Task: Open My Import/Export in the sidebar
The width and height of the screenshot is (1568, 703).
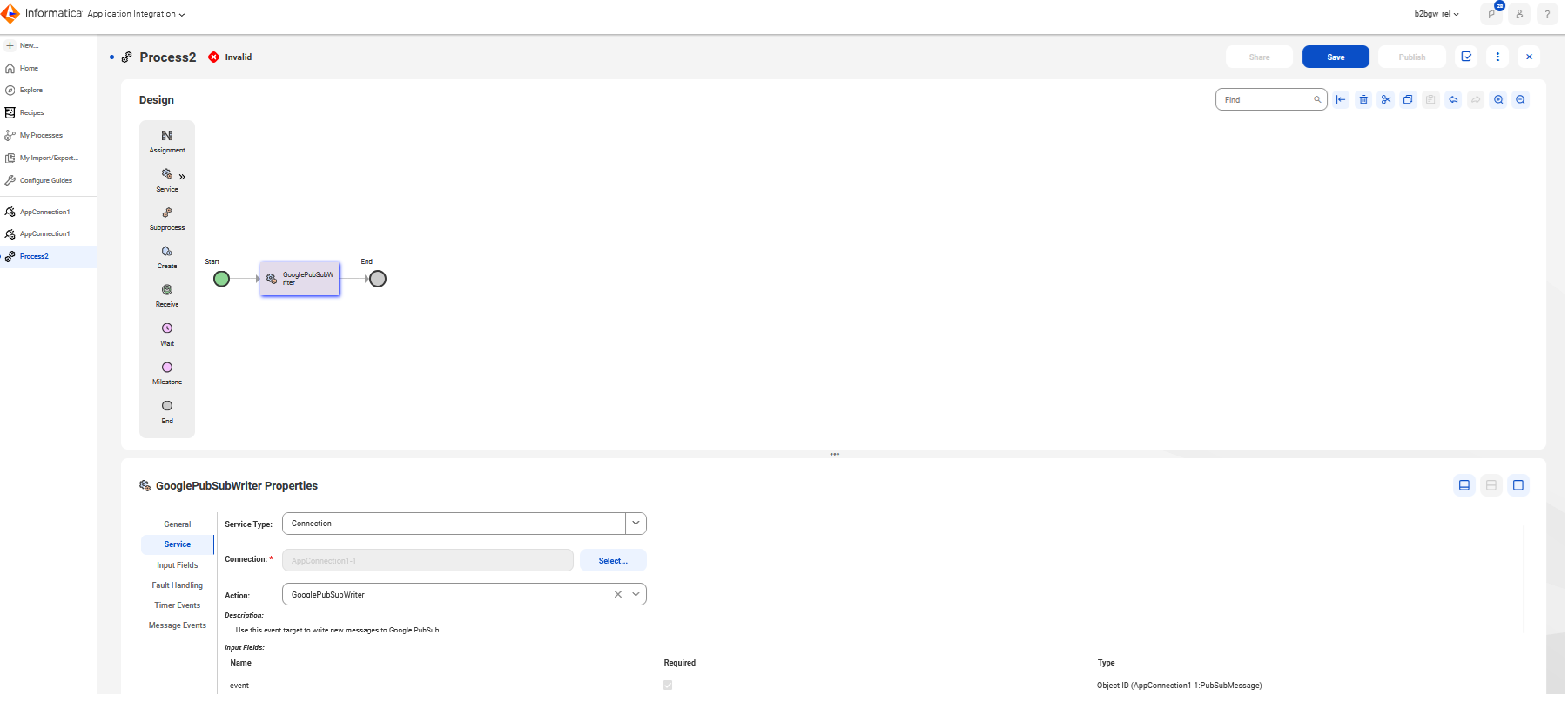Action: [x=49, y=158]
